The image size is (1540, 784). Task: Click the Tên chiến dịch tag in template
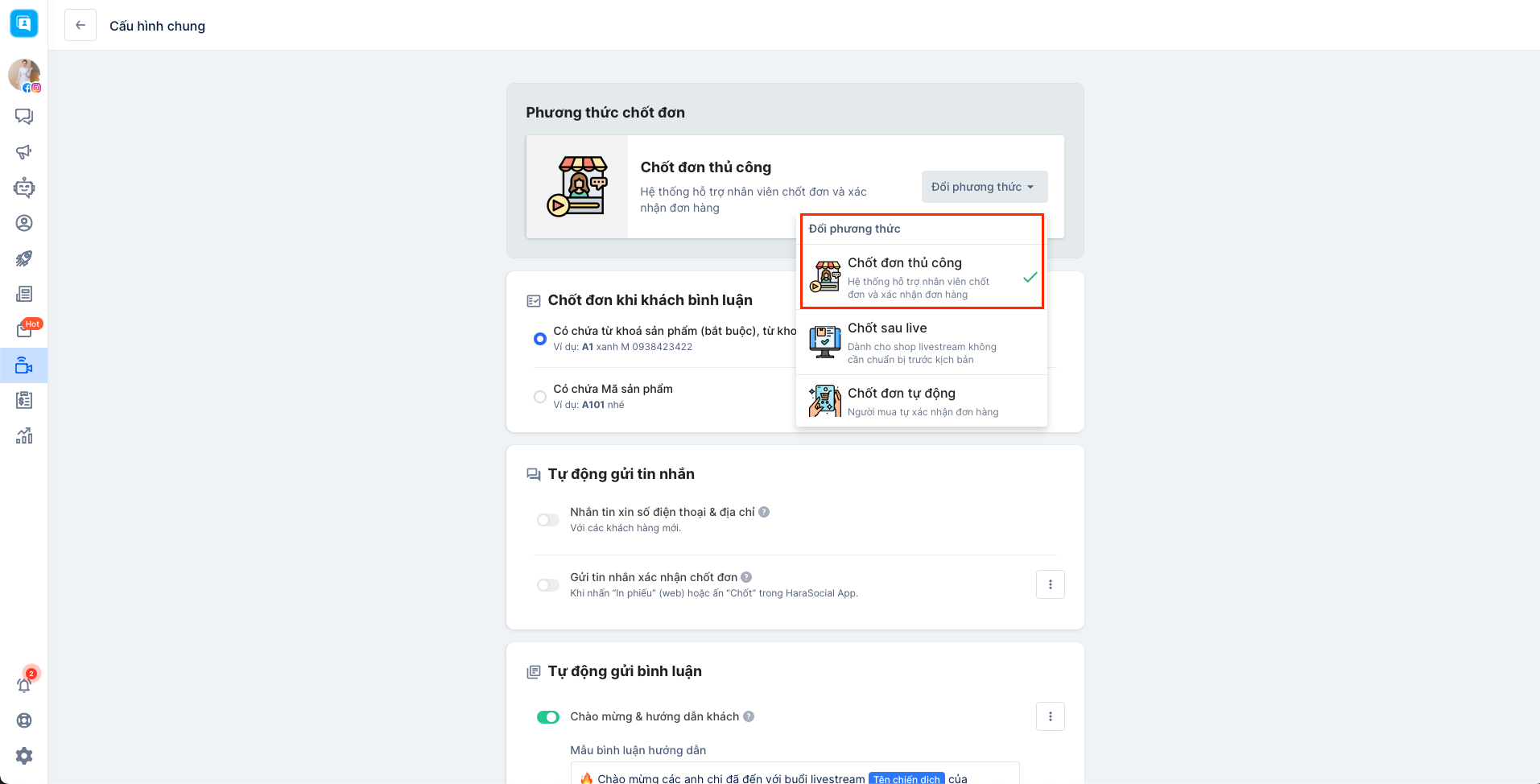click(906, 778)
